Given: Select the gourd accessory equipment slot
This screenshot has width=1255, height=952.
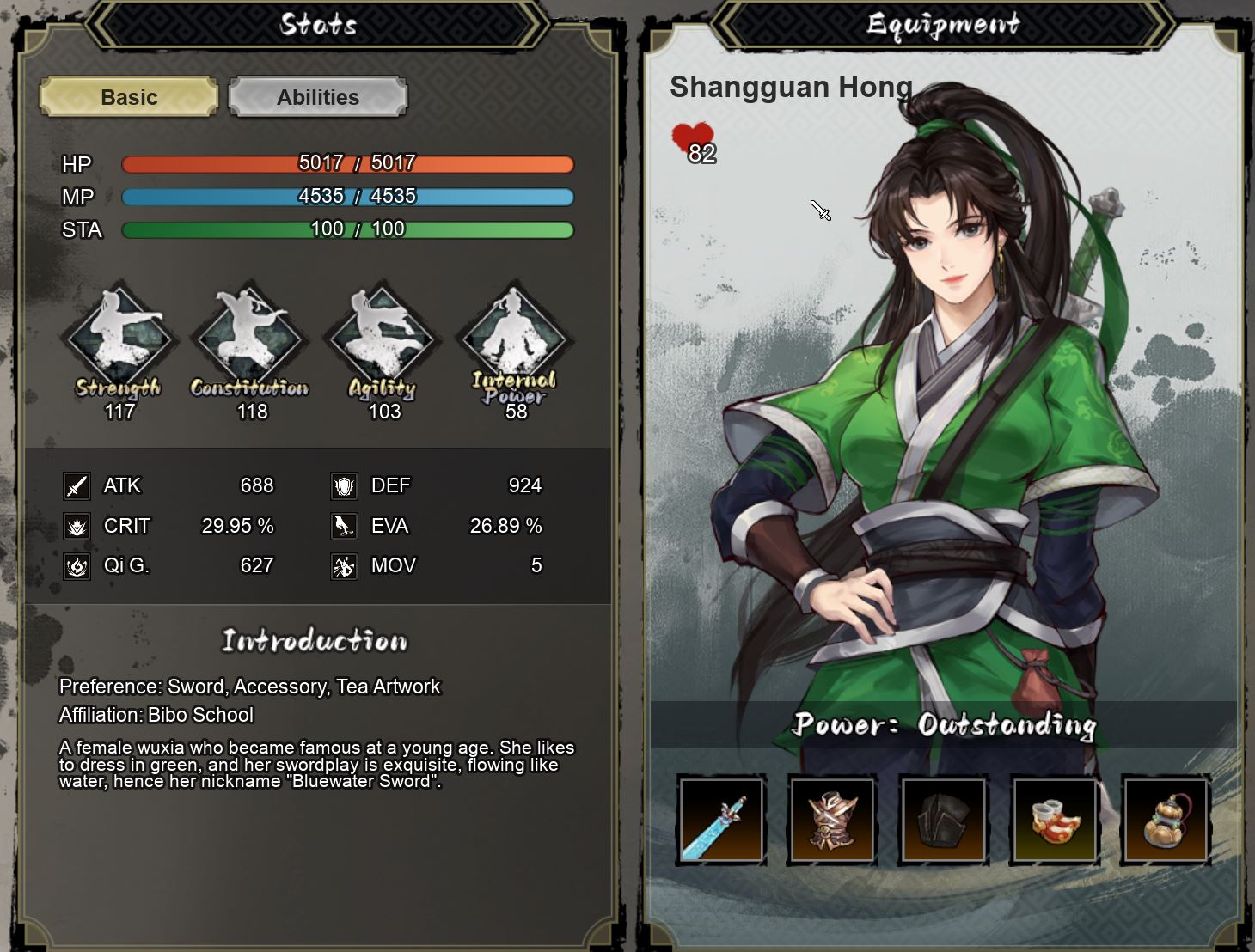Looking at the screenshot, I should tap(1166, 821).
